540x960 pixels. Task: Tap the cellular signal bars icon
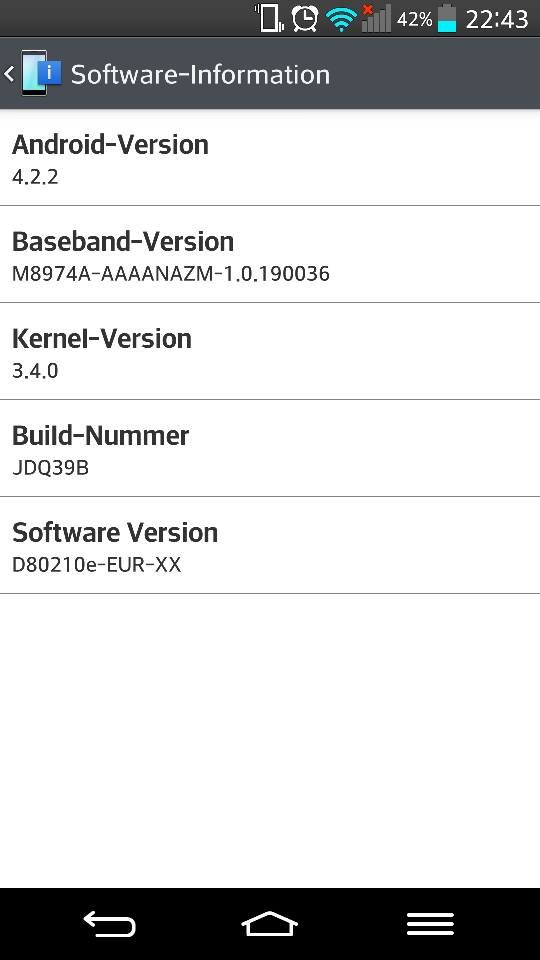tap(376, 18)
